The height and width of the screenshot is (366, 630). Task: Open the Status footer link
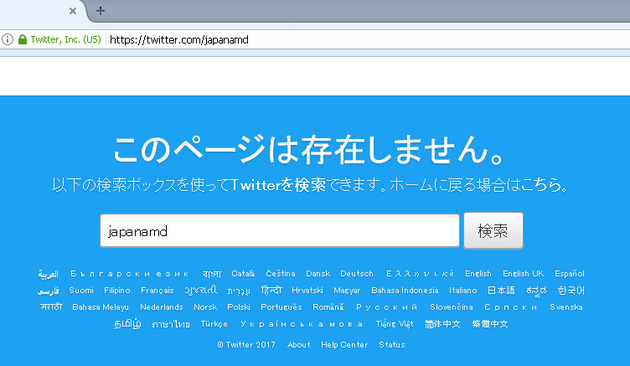(392, 345)
